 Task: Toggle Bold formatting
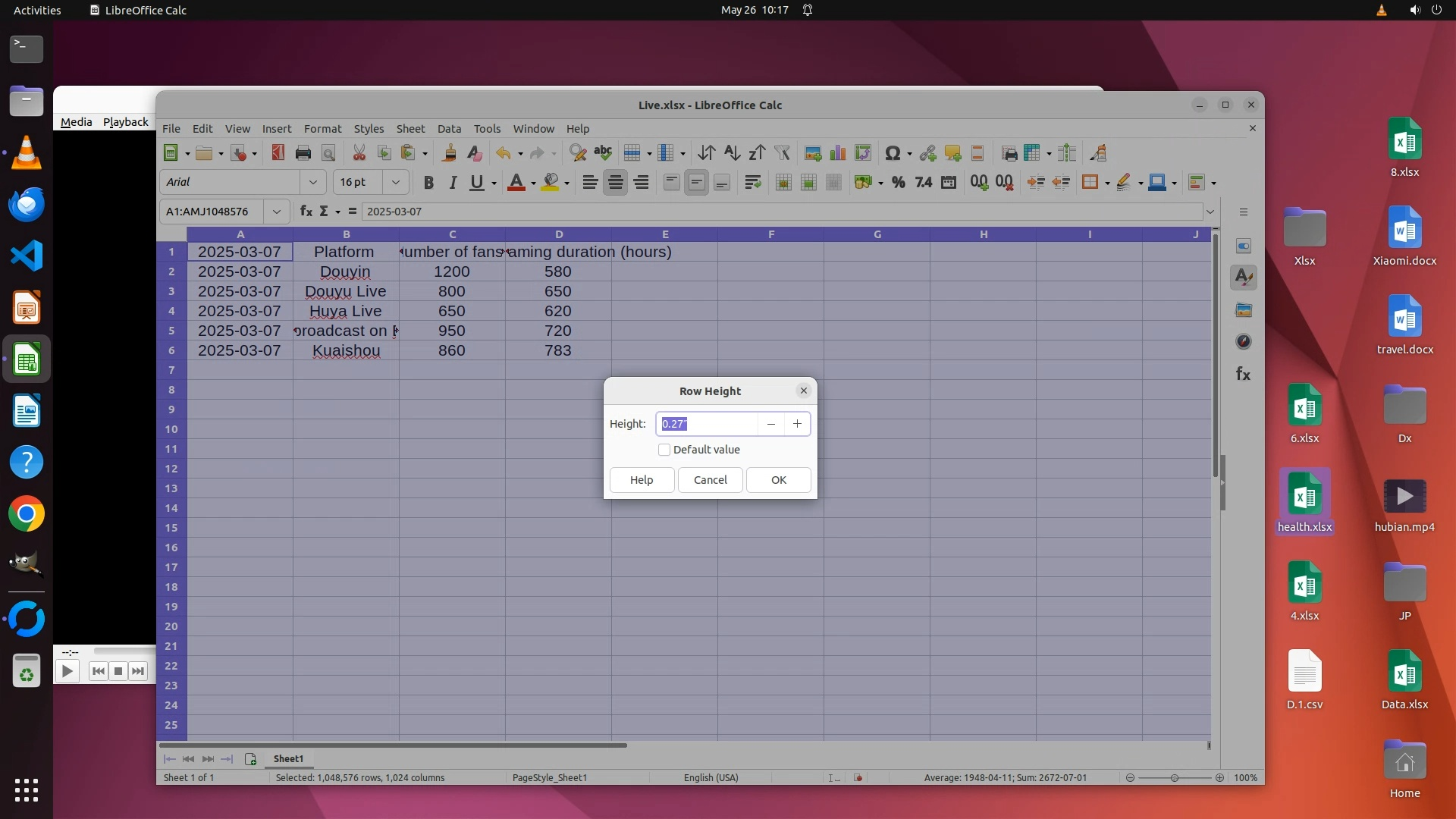tap(428, 182)
